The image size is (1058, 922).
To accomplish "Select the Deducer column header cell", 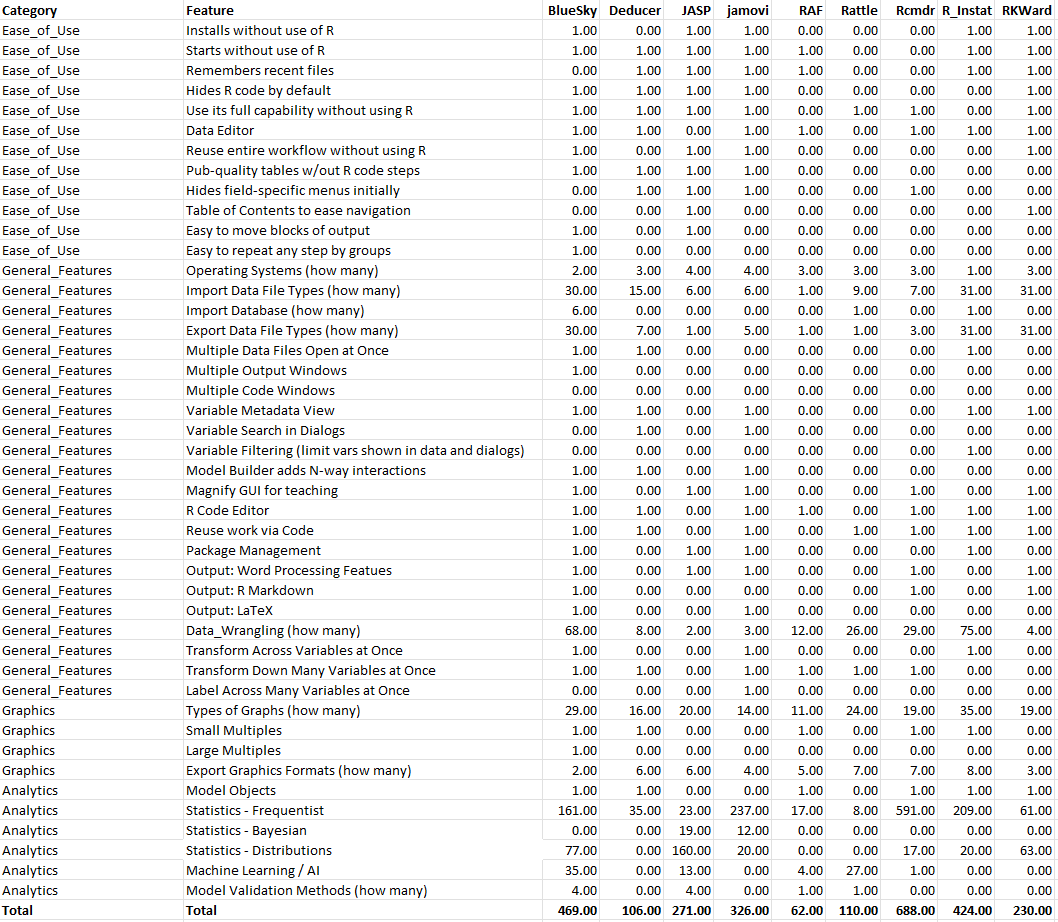I will (x=634, y=10).
